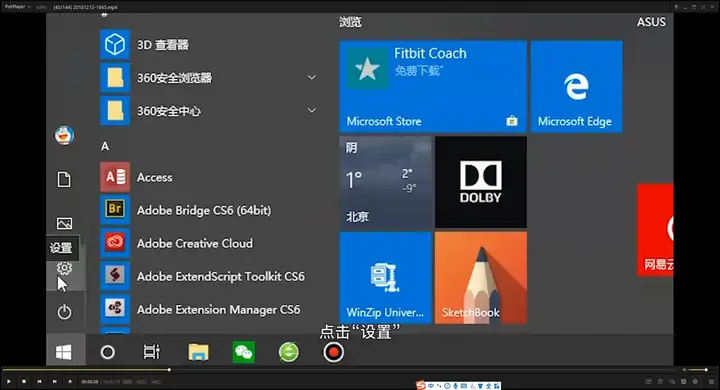Open the WinZip Universal tile

[385, 277]
